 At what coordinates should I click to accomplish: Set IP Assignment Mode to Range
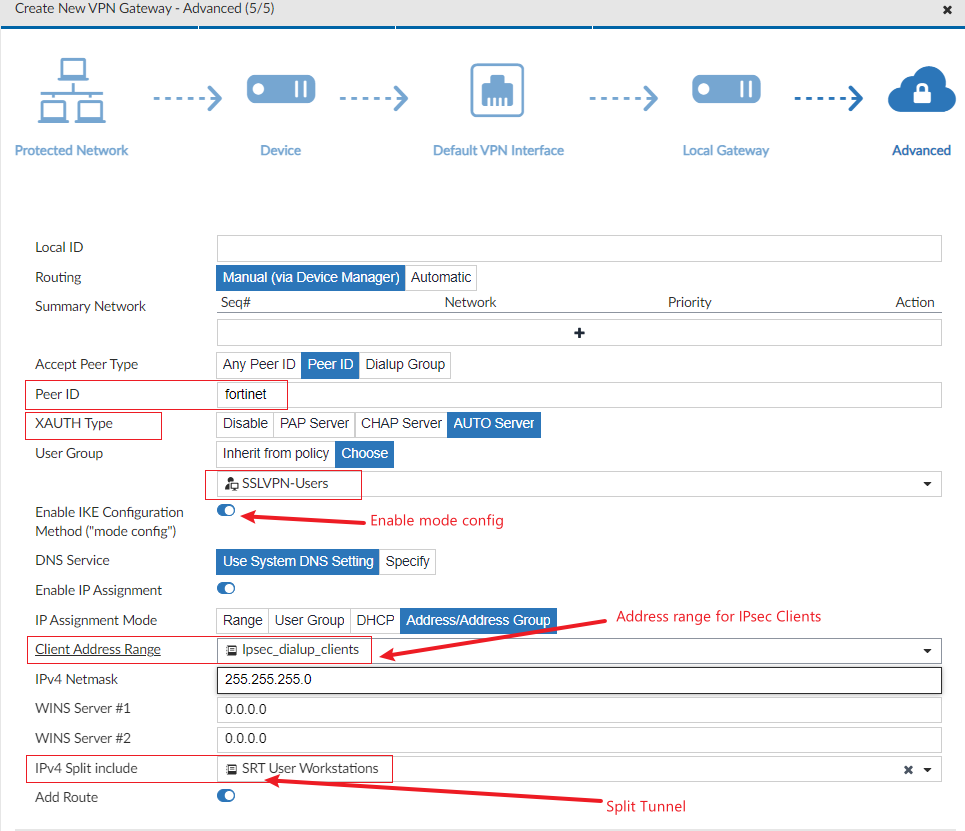pyautogui.click(x=242, y=620)
